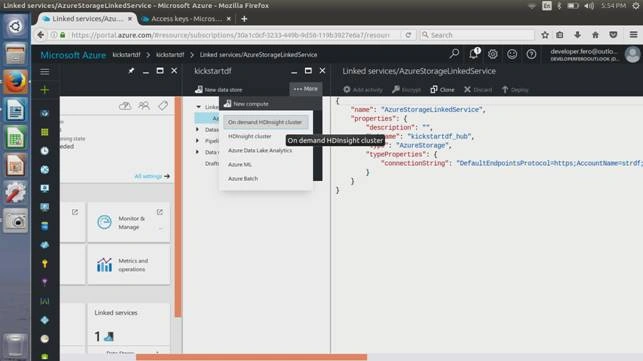Select the Linked services browser tab
Screen dimensions: 643x361
(87, 19)
